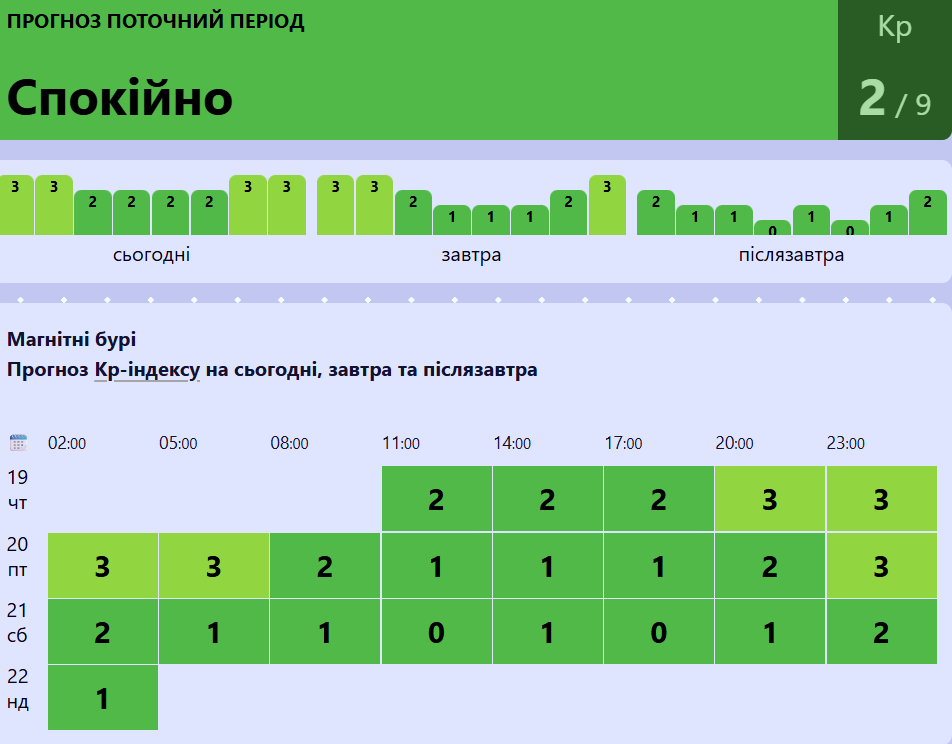Select the післязавтра label under the chart

pyautogui.click(x=791, y=255)
